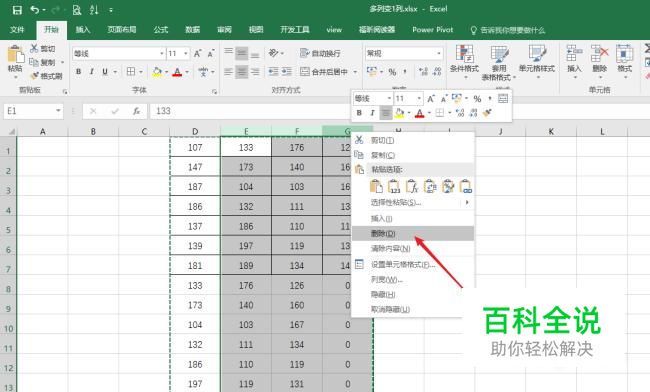Toggle center horizontal alignment in the ribbon
This screenshot has height=392, width=650.
tap(242, 72)
